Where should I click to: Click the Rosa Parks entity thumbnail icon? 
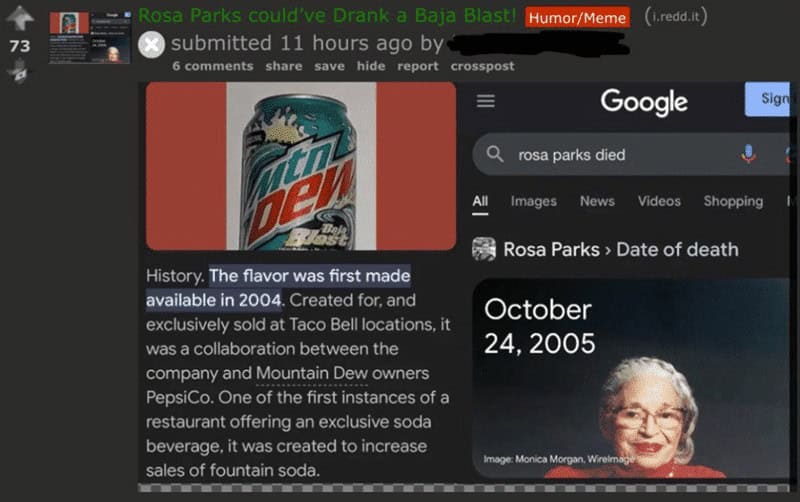click(484, 249)
